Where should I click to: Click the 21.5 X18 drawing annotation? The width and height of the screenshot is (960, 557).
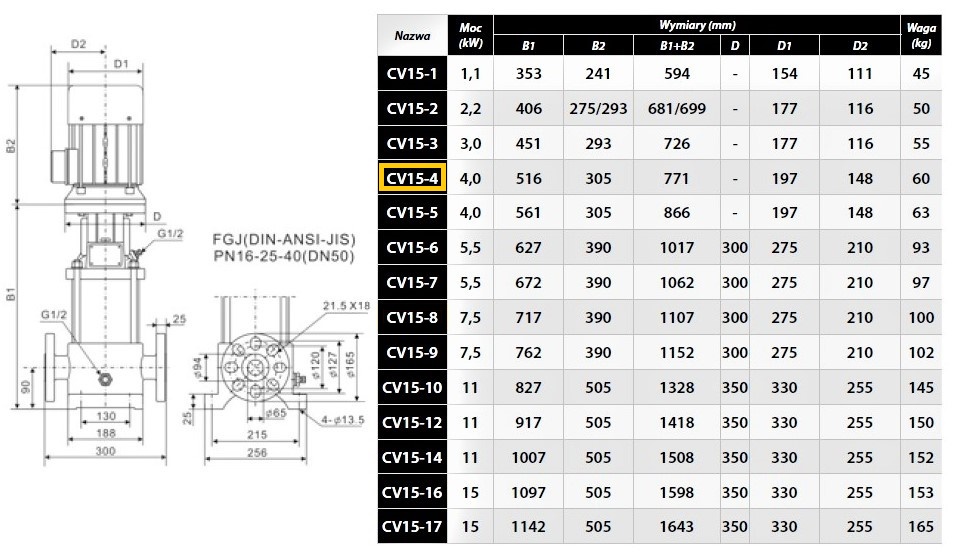pos(347,305)
